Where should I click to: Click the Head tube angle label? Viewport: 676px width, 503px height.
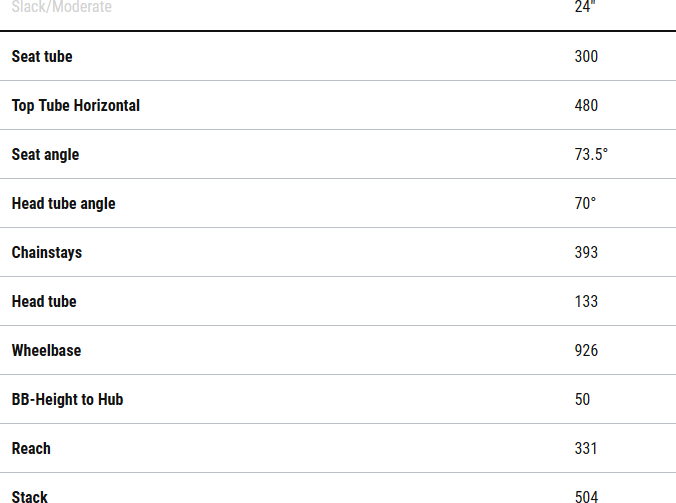[x=63, y=204]
